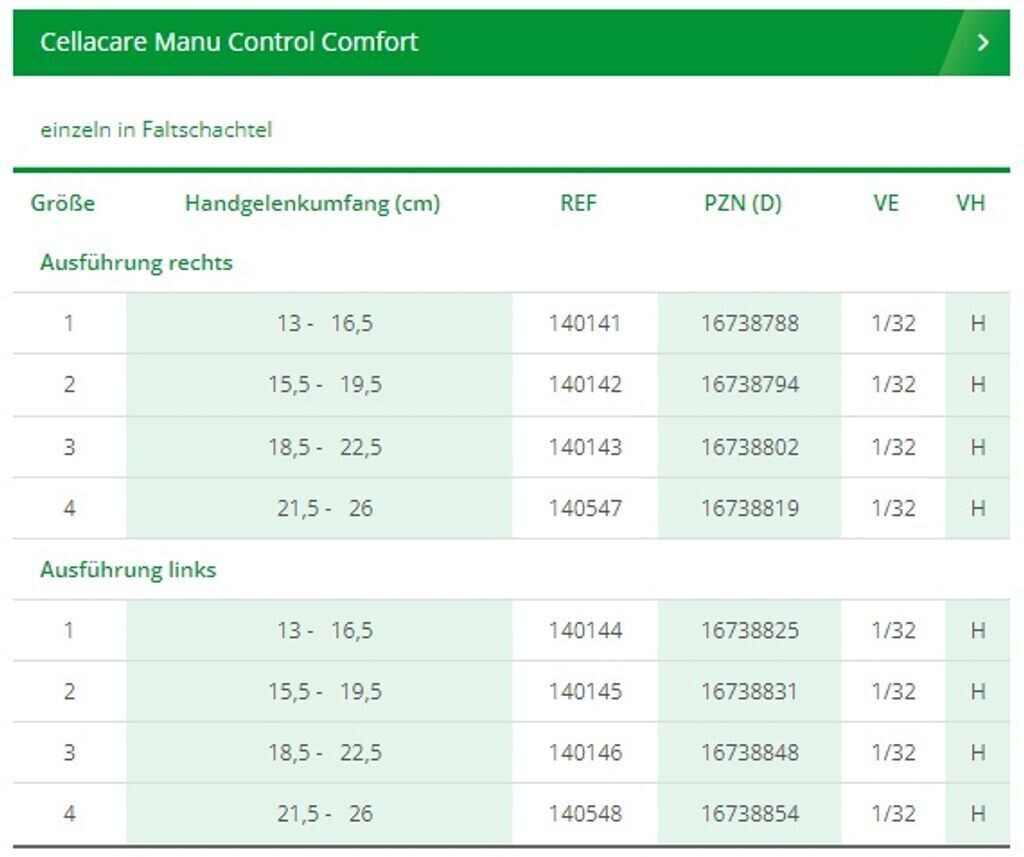This screenshot has width=1024, height=857.
Task: Click the PZN (D) column header
Action: coord(743,203)
